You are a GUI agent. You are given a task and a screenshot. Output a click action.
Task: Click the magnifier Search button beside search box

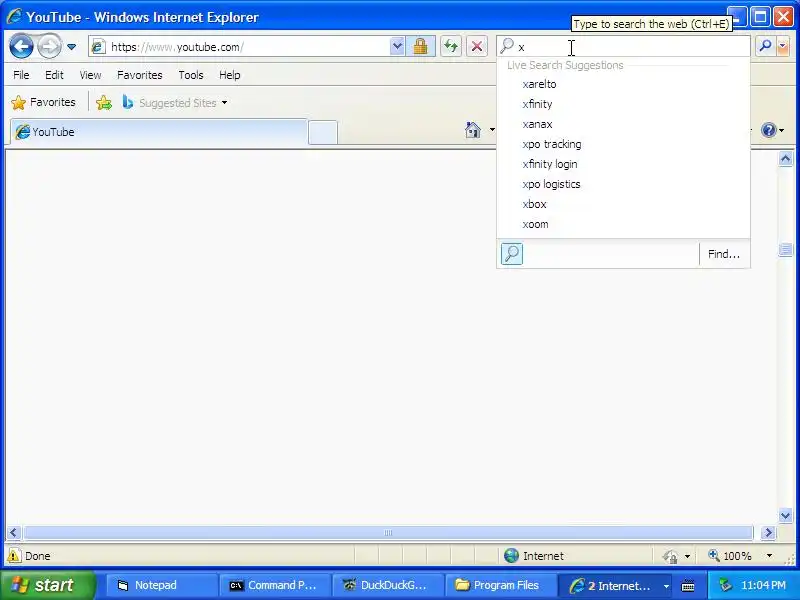765,46
